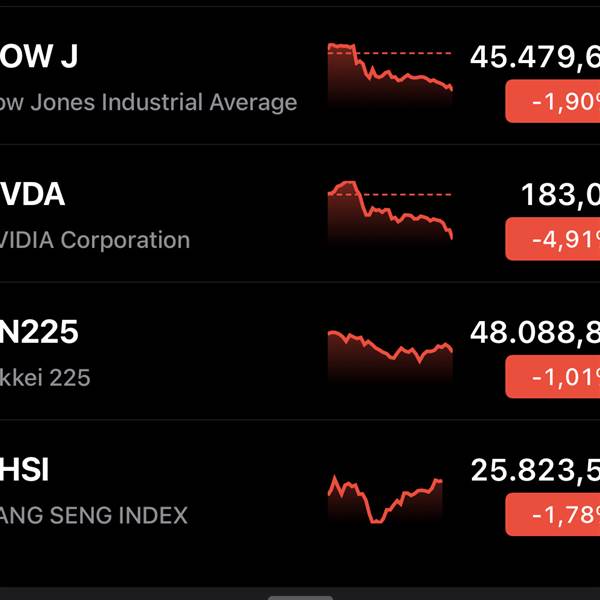This screenshot has width=600, height=600.
Task: Open the Hang Seng sparkline chart
Action: tap(387, 497)
